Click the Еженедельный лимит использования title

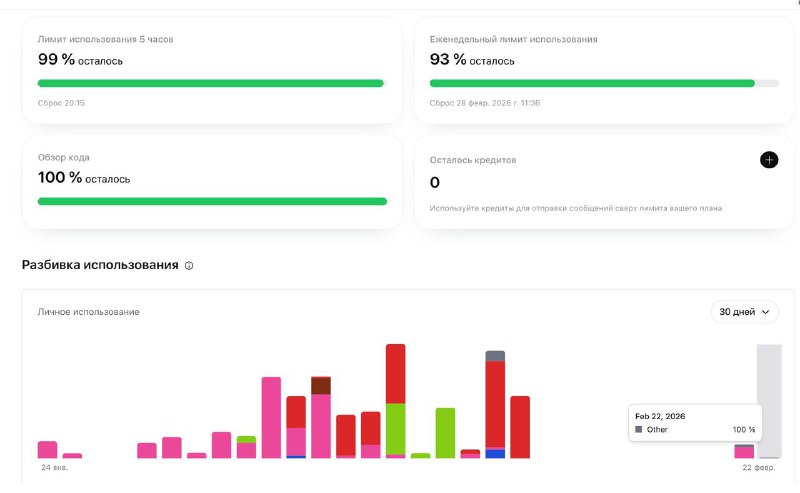(x=513, y=39)
